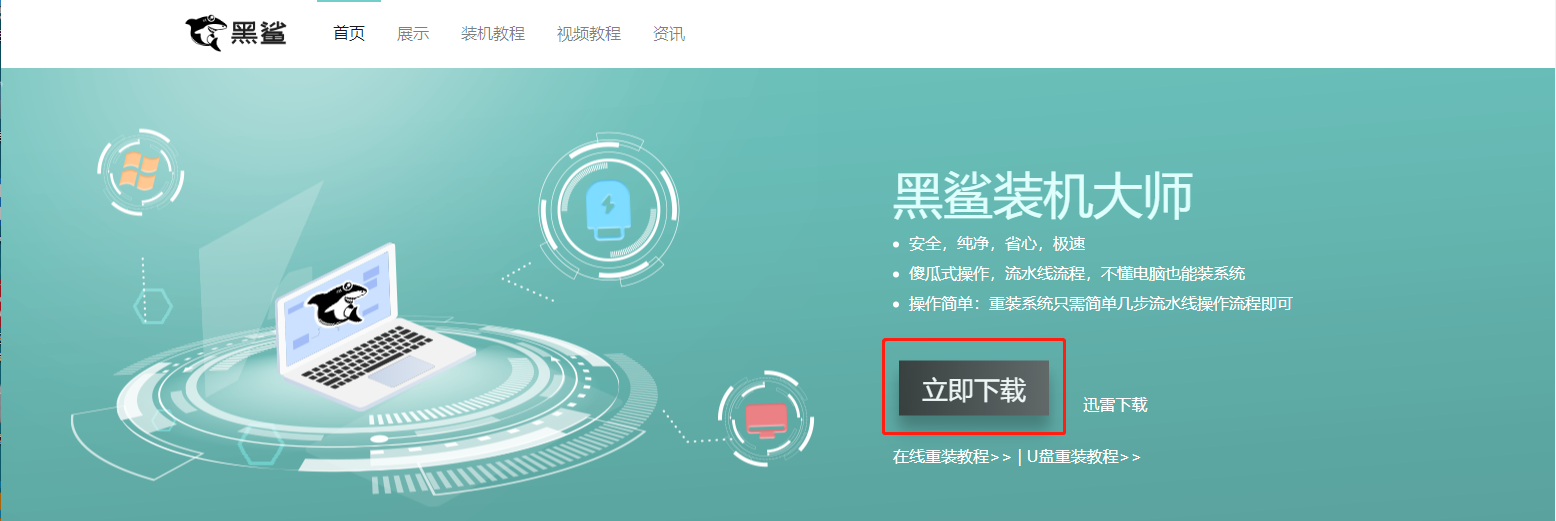The width and height of the screenshot is (1556, 521).
Task: Open the U盘重装教程>> link
Action: pos(1083,457)
